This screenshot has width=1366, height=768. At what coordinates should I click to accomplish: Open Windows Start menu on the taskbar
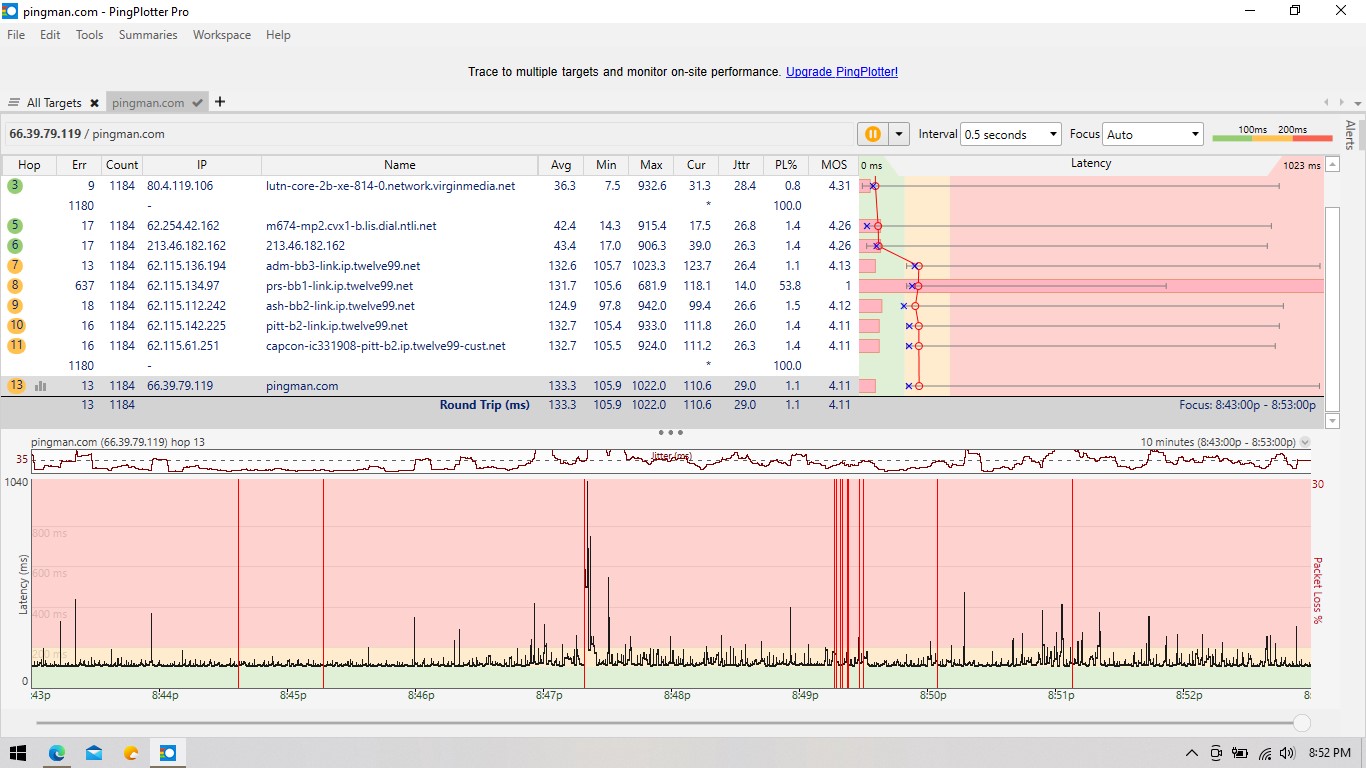coord(18,753)
